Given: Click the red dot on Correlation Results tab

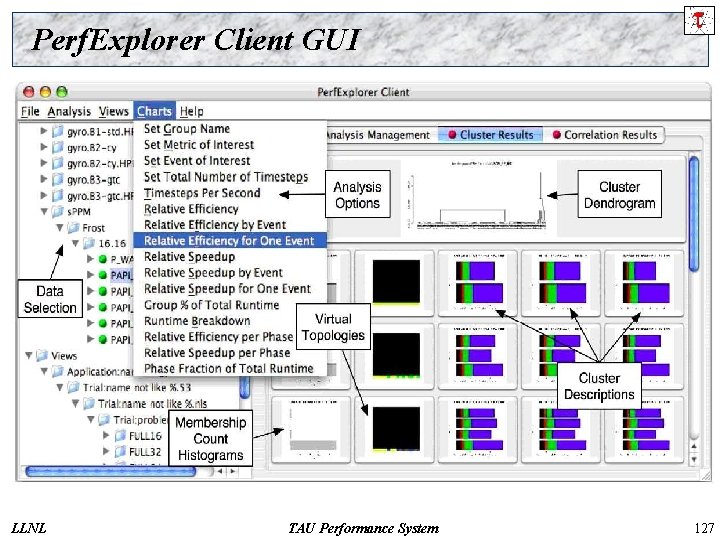Looking at the screenshot, I should [557, 135].
